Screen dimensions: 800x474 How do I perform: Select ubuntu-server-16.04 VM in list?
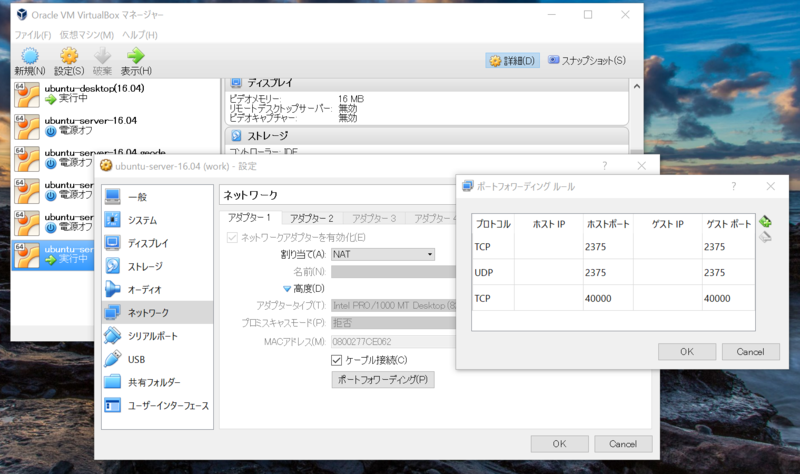click(116, 126)
